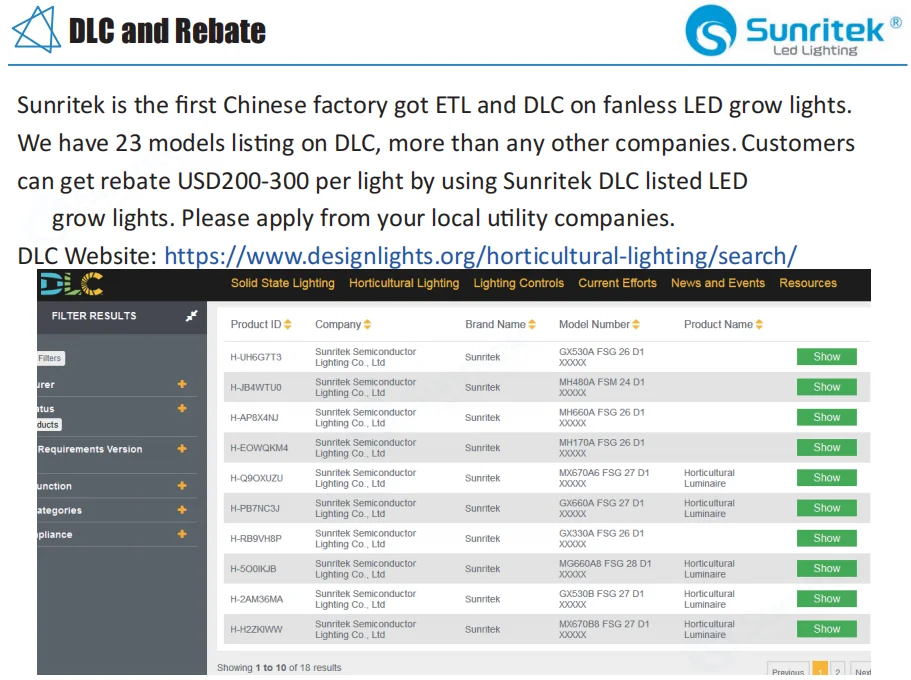Viewport: 911px width, 680px height.
Task: Select model GX660A FSG 27 D1 cell
Action: (601, 508)
